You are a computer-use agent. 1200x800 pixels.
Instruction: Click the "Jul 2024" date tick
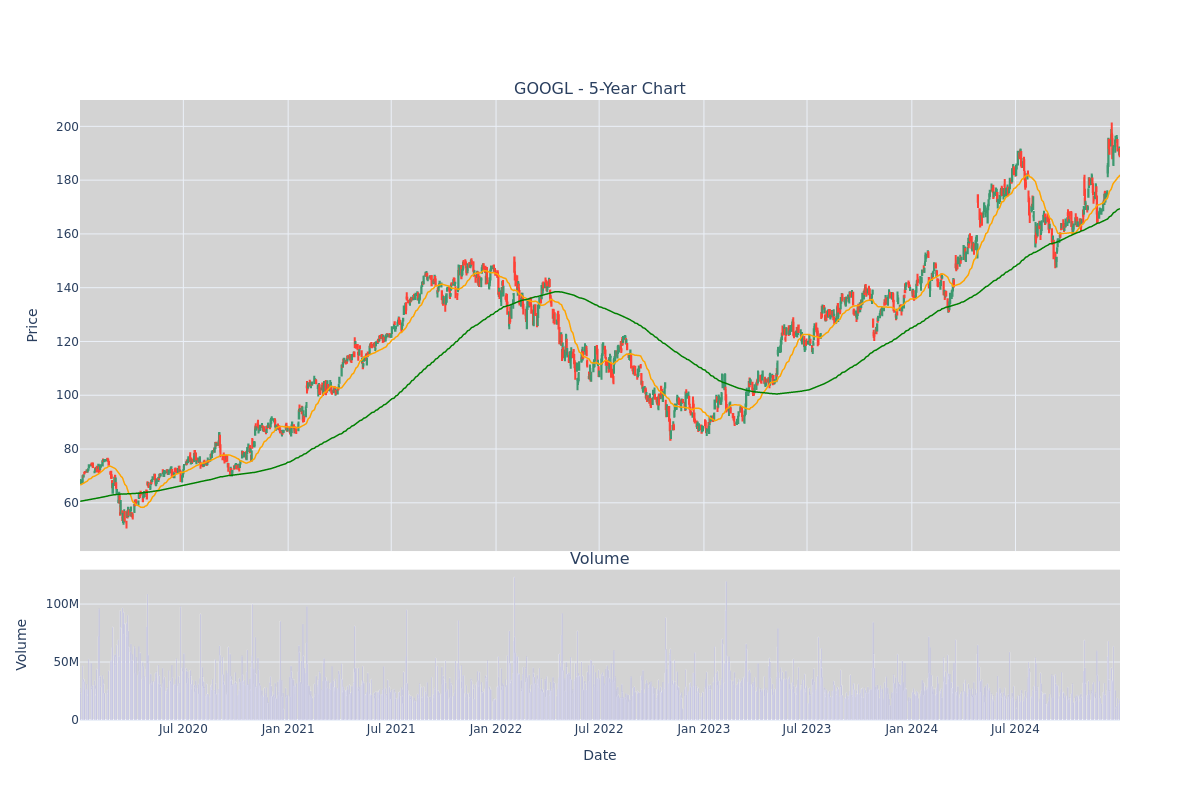coord(1015,729)
